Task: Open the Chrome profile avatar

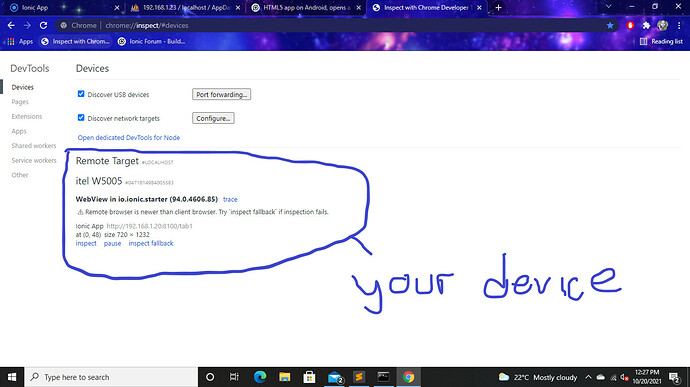Action: [x=663, y=26]
